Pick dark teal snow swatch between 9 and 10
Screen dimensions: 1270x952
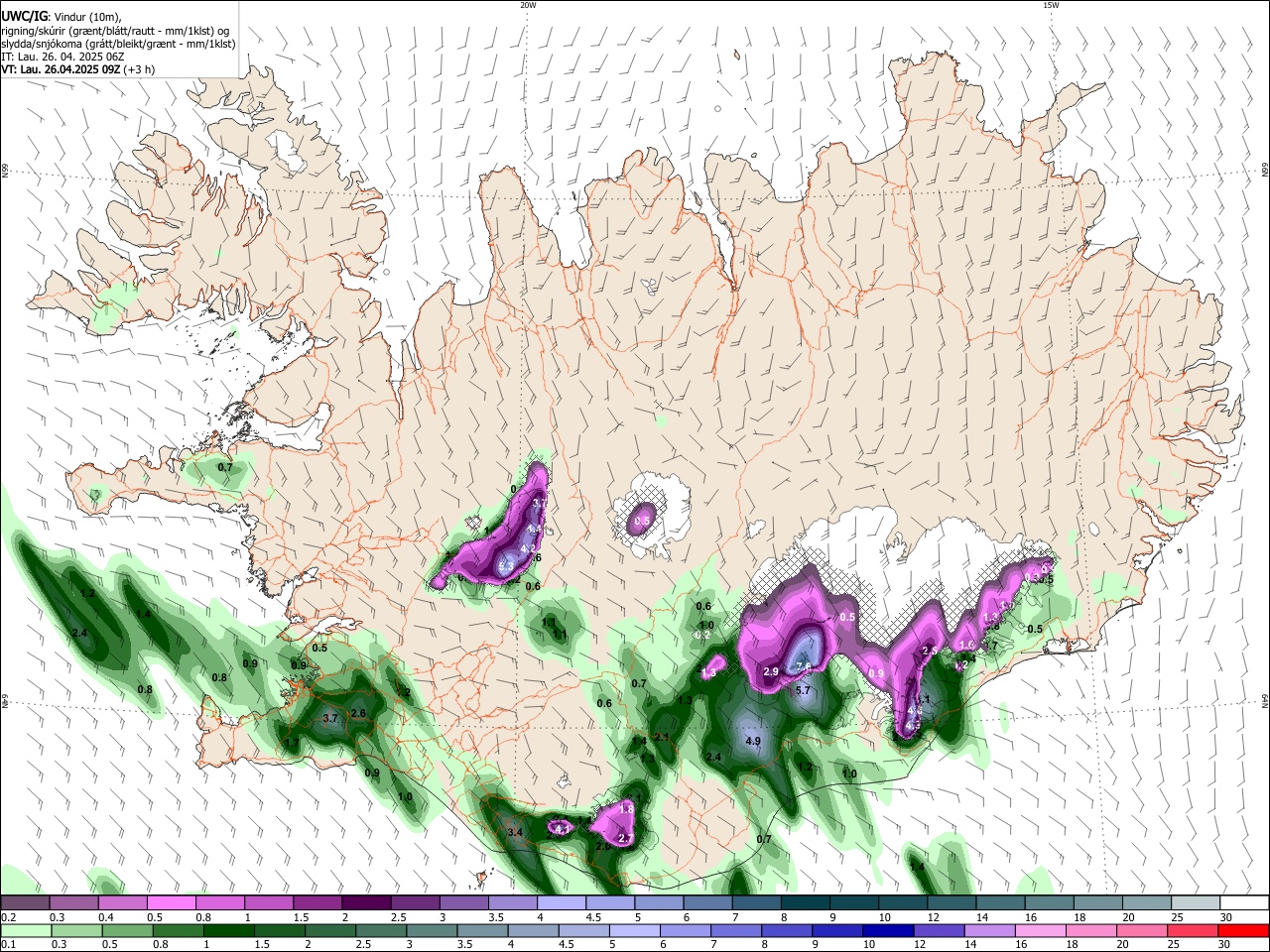pos(854,903)
